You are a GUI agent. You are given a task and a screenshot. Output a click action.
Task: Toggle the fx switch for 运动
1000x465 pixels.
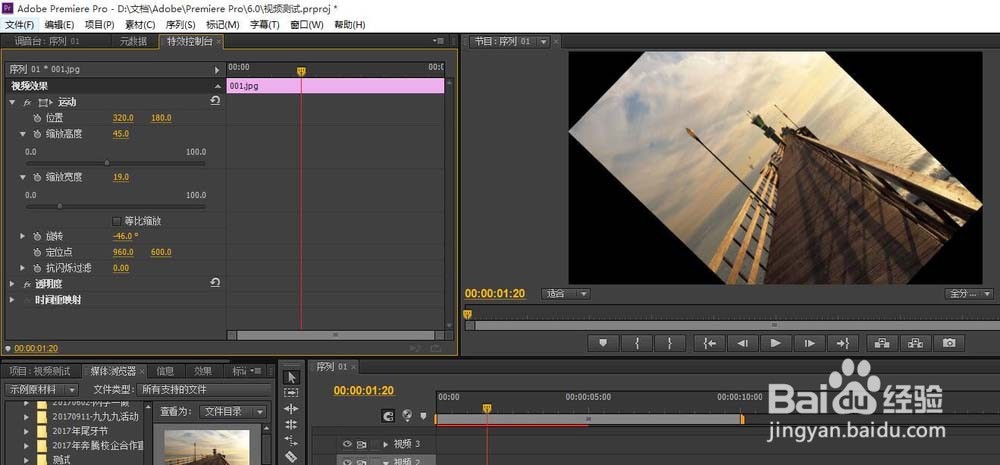tap(27, 102)
